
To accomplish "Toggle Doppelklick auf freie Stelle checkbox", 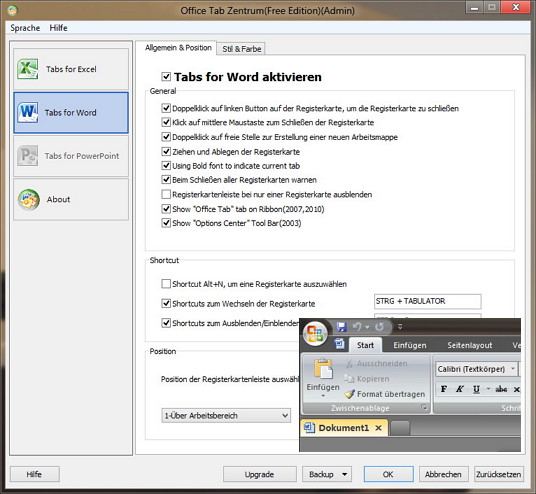I will click(x=166, y=137).
